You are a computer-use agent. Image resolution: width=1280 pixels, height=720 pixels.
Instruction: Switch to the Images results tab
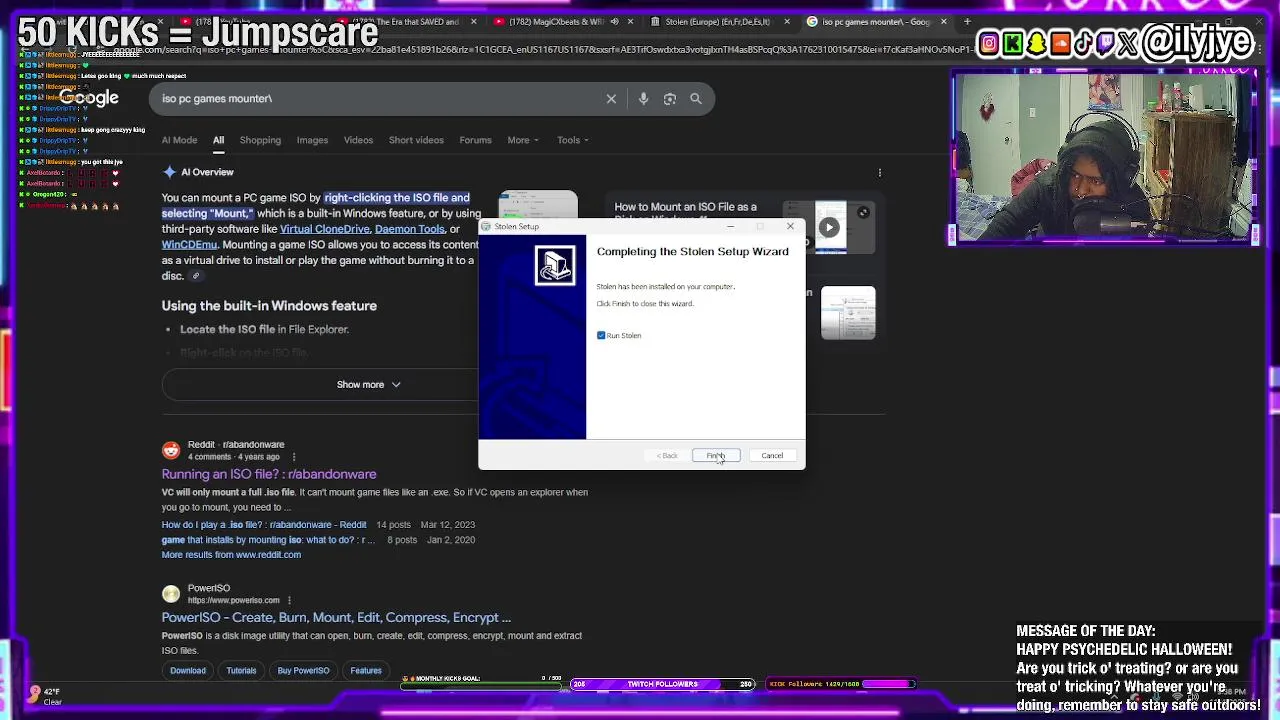click(312, 140)
